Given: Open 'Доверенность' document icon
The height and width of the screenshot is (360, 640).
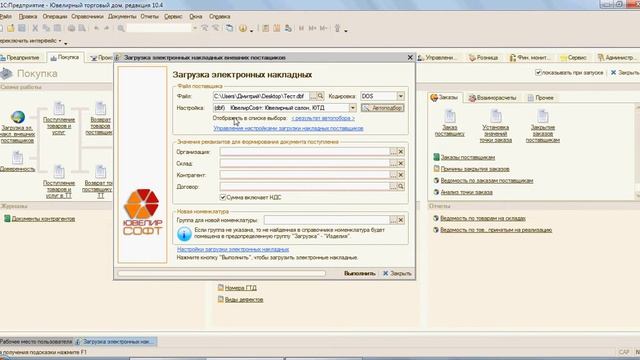Looking at the screenshot, I should (x=17, y=158).
